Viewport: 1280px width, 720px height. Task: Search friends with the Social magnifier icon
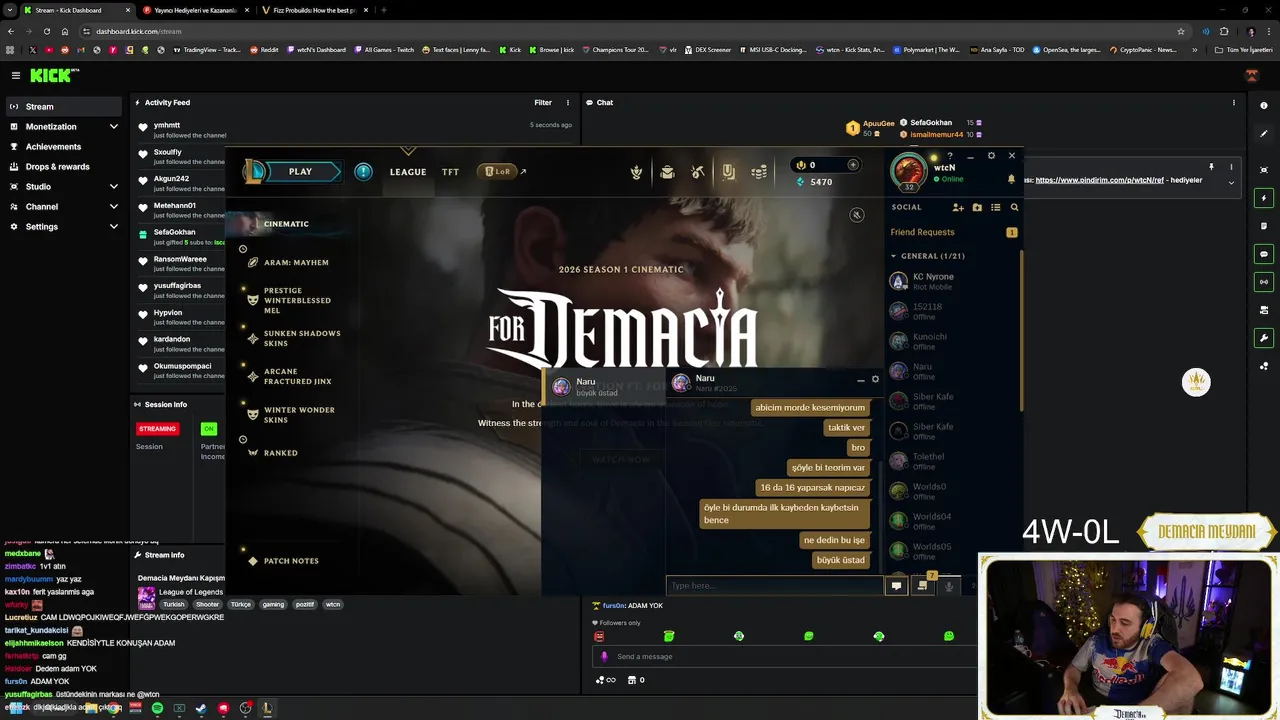[1014, 207]
